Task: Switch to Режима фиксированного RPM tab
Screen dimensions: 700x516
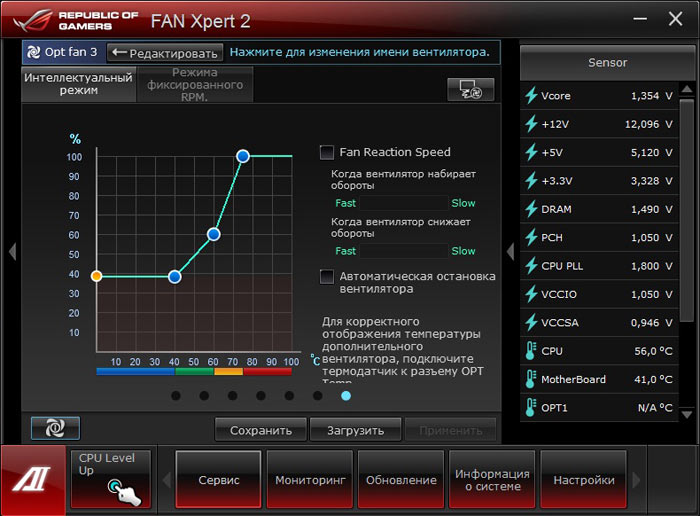Action: click(195, 84)
